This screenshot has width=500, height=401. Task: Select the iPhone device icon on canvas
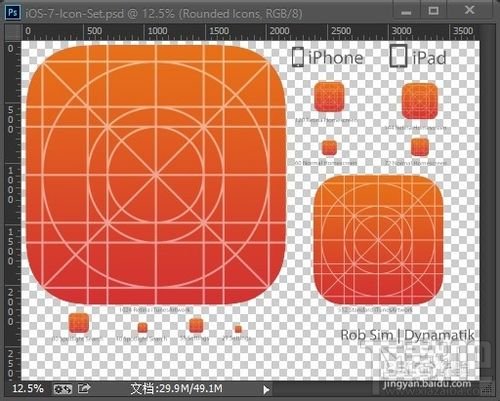coord(298,57)
